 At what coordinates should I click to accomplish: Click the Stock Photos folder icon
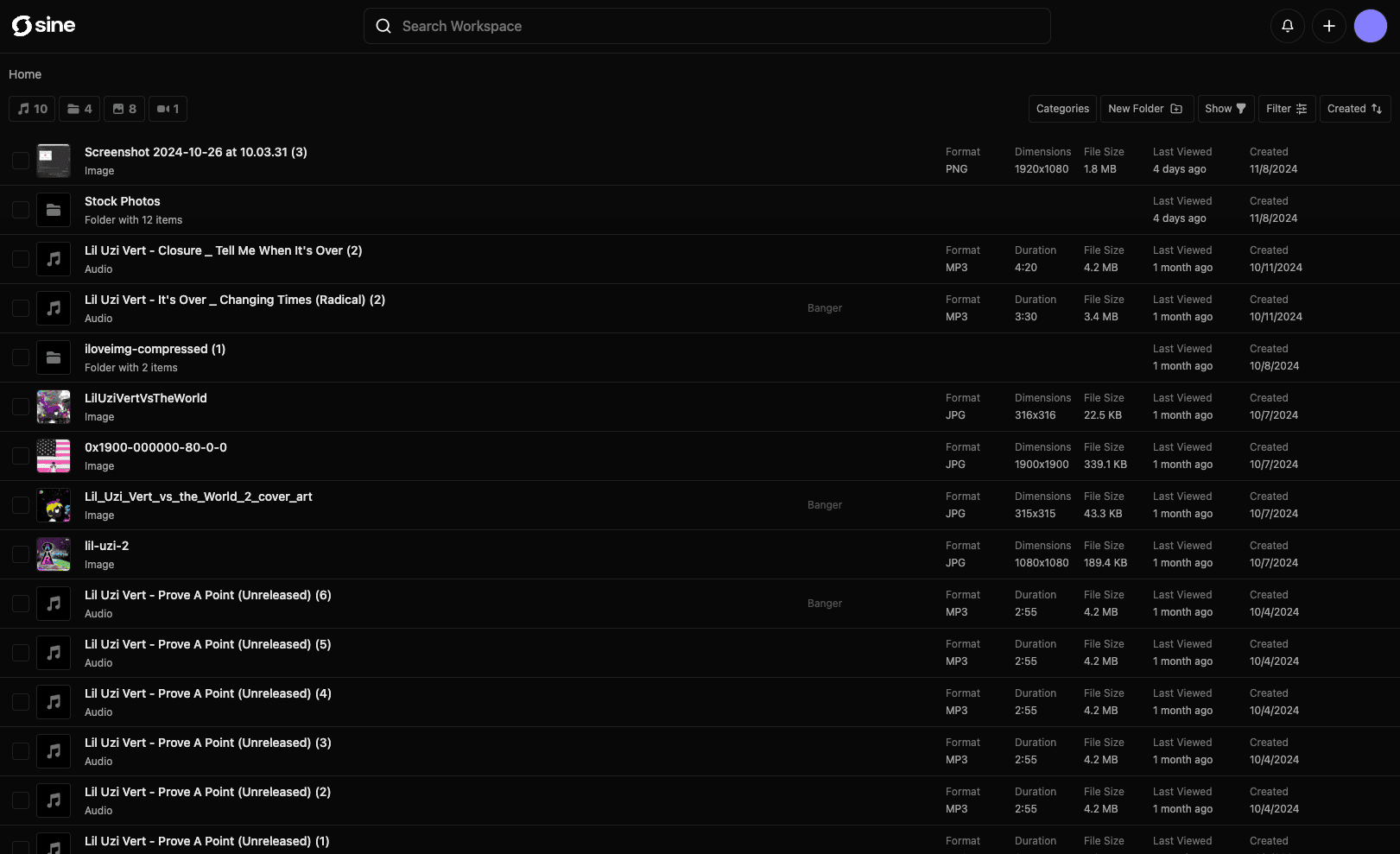(x=54, y=210)
